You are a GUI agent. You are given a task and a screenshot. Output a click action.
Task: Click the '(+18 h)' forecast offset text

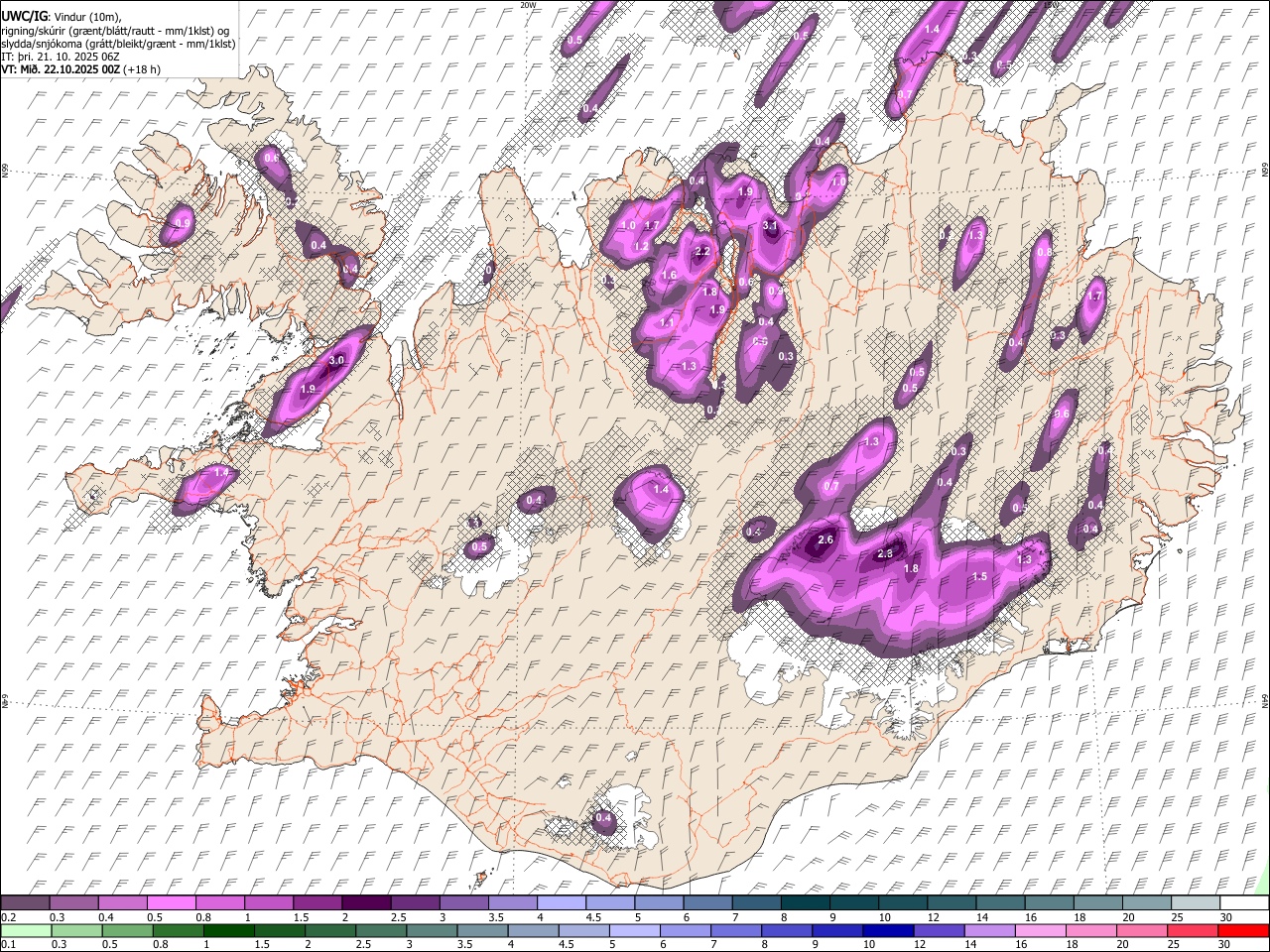point(142,69)
